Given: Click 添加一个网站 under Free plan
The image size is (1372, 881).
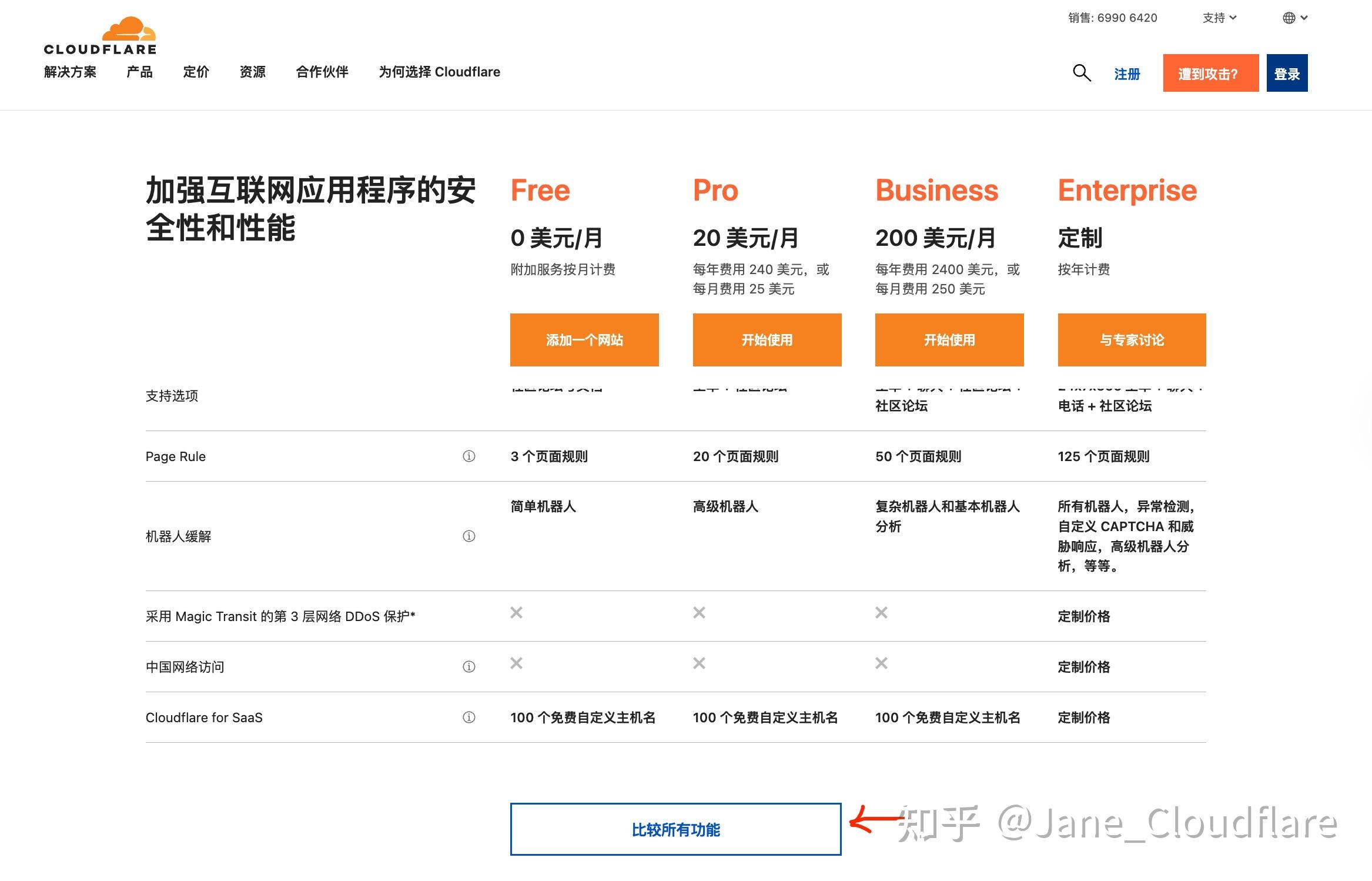Looking at the screenshot, I should click(x=584, y=340).
